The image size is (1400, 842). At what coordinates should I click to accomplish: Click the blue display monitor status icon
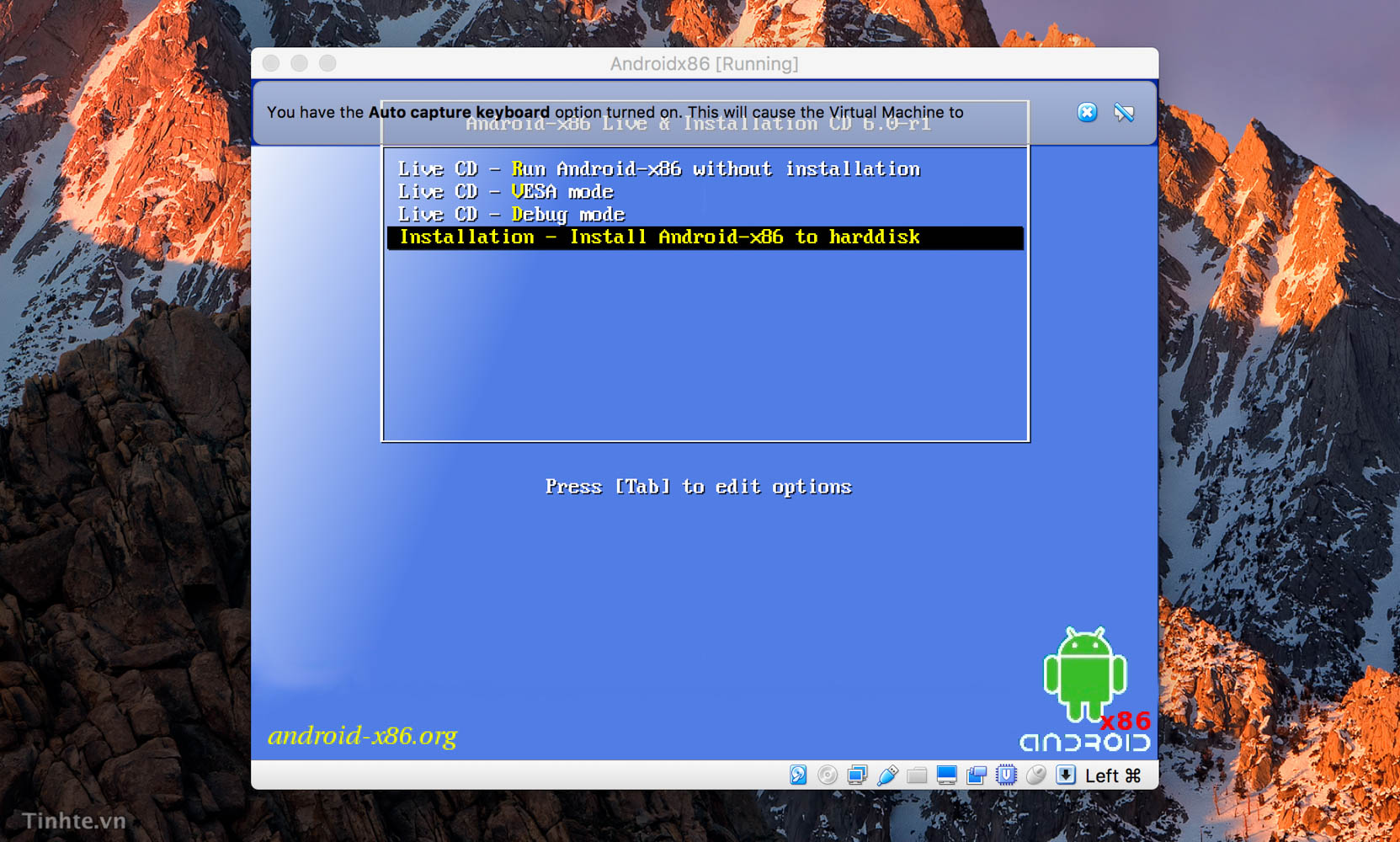pyautogui.click(x=946, y=775)
